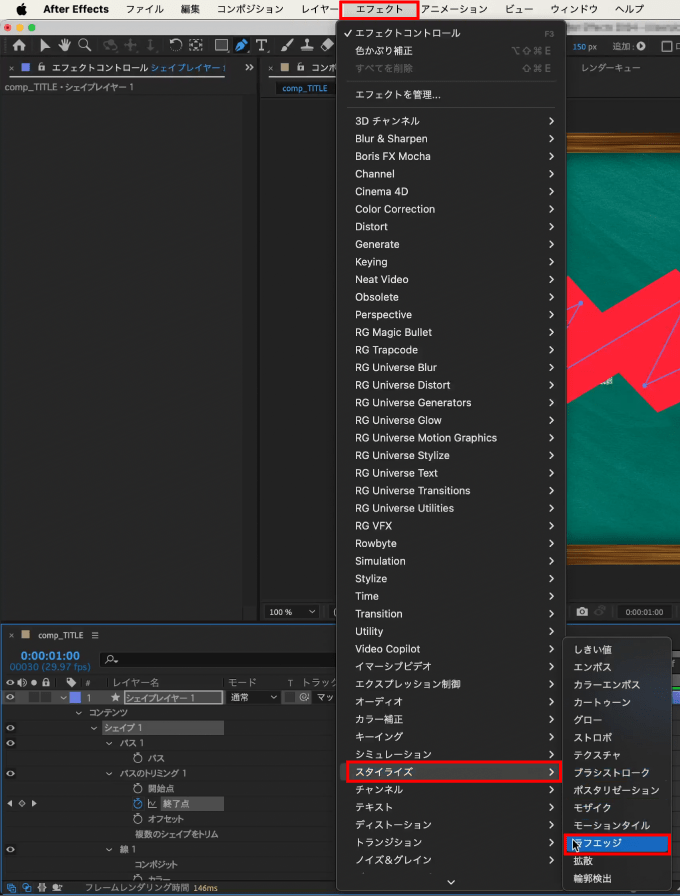Toggle visibility eye for シェイプ 1
Image resolution: width=680 pixels, height=896 pixels.
pos(10,728)
